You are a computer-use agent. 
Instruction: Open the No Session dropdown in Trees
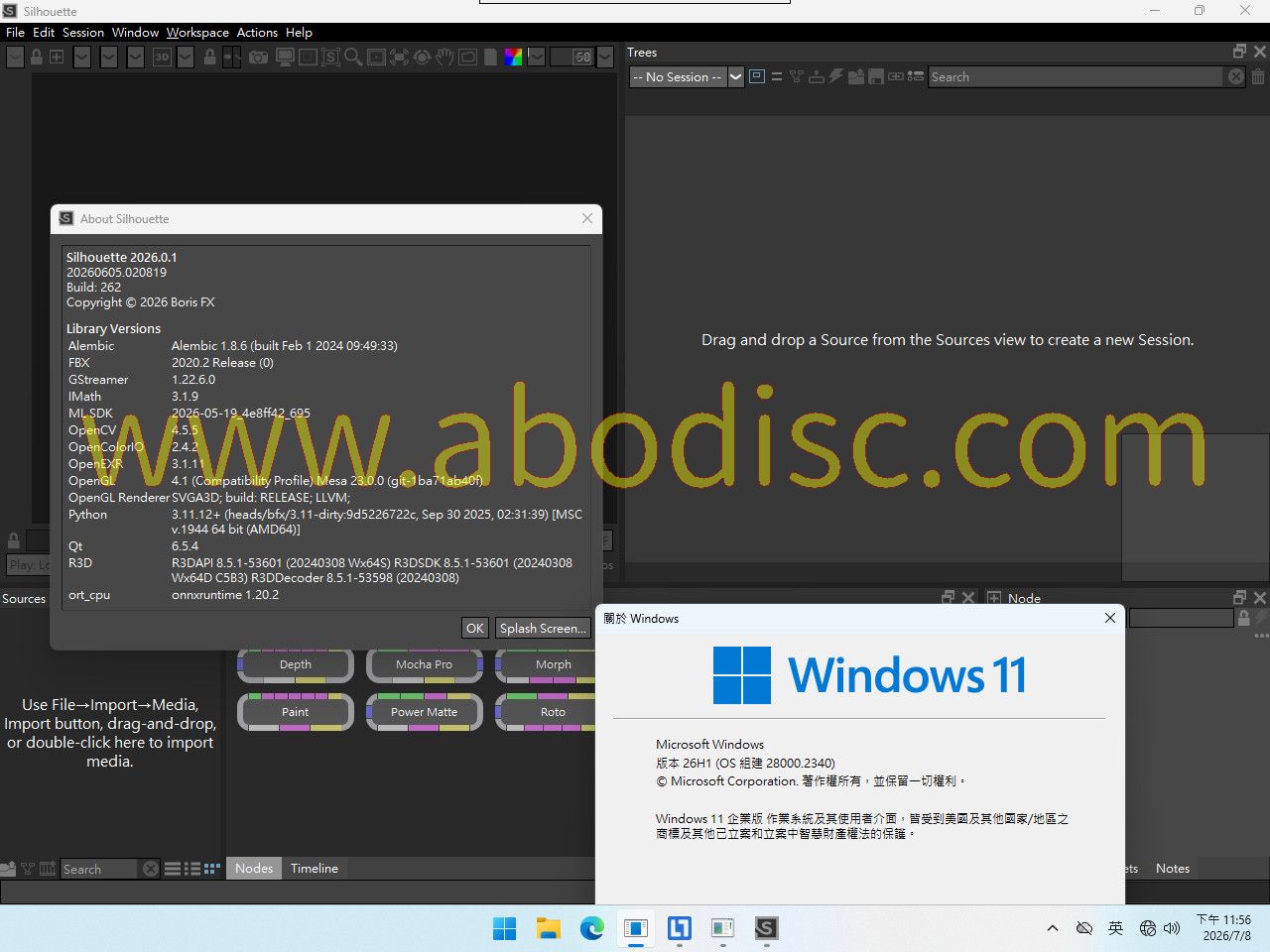tap(687, 77)
